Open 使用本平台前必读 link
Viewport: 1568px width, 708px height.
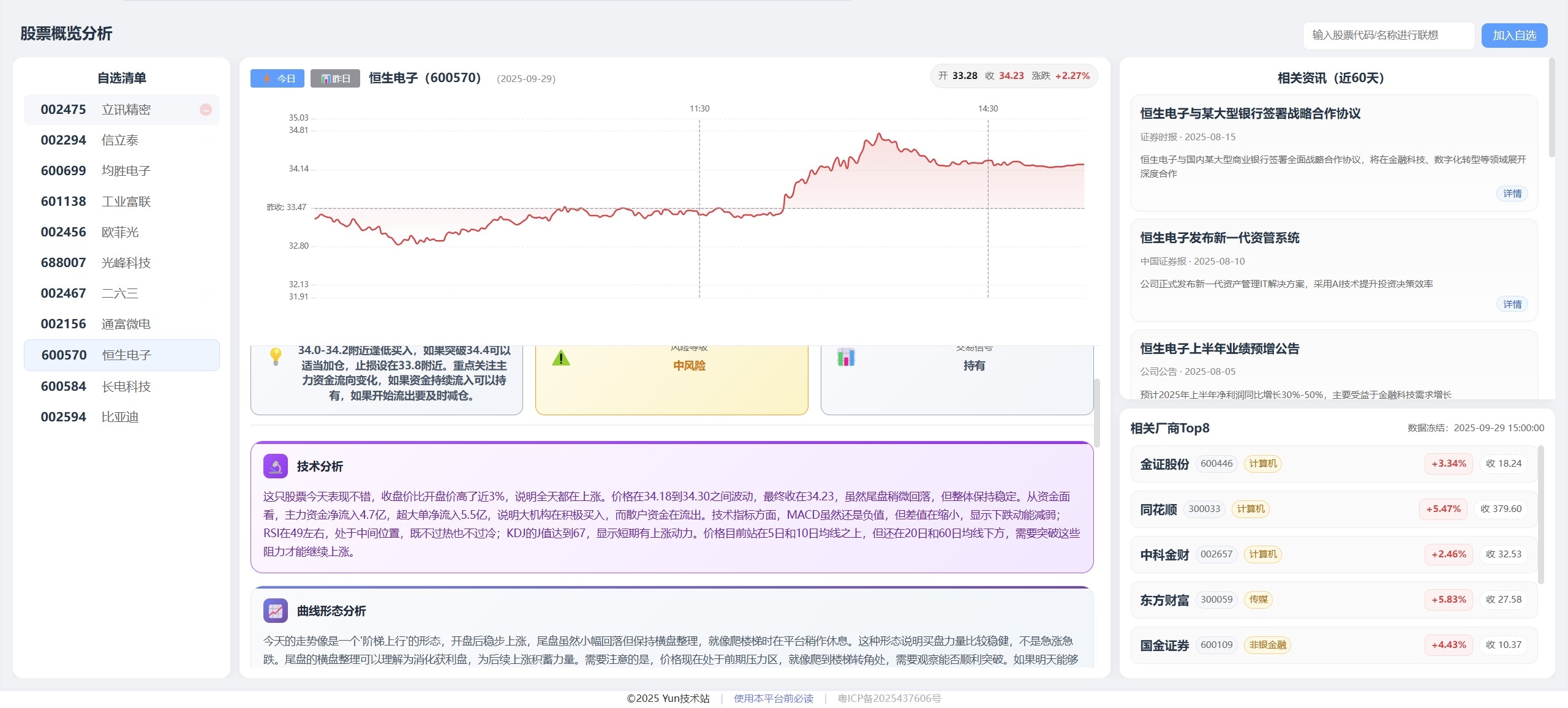click(x=774, y=698)
